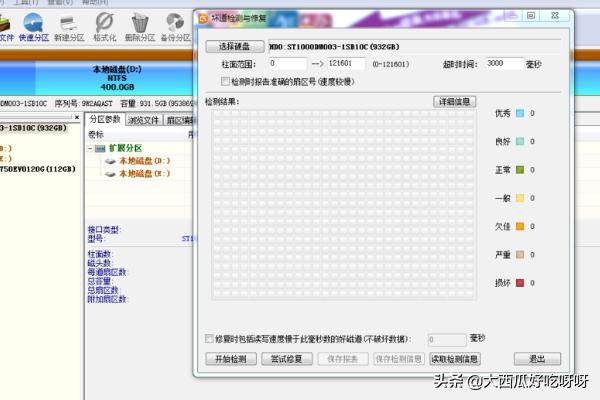Switch to the 浏览文件 tab
Screen dimensions: 600x400
143,120
